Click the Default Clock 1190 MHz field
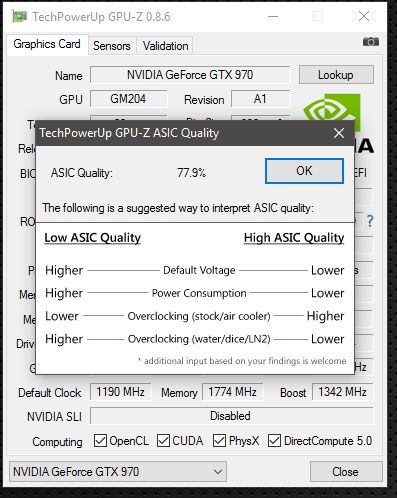Viewport: 397px width, 498px height. point(120,392)
